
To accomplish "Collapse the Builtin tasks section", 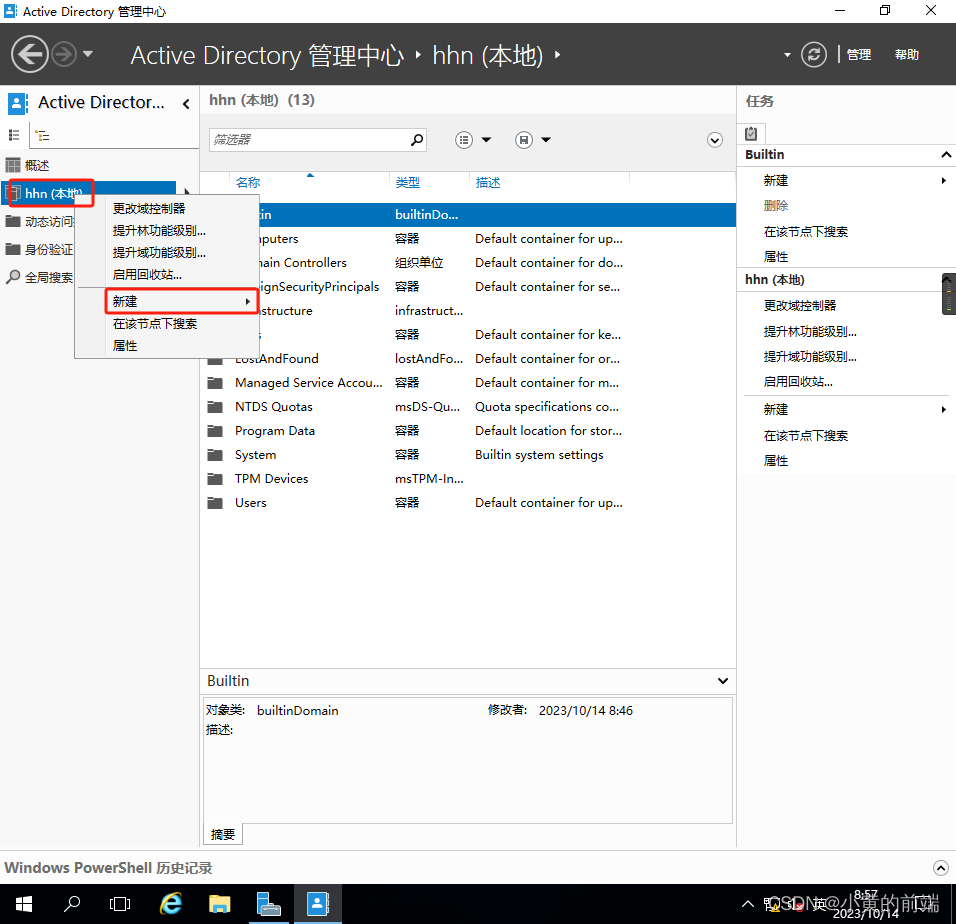I will coord(946,155).
